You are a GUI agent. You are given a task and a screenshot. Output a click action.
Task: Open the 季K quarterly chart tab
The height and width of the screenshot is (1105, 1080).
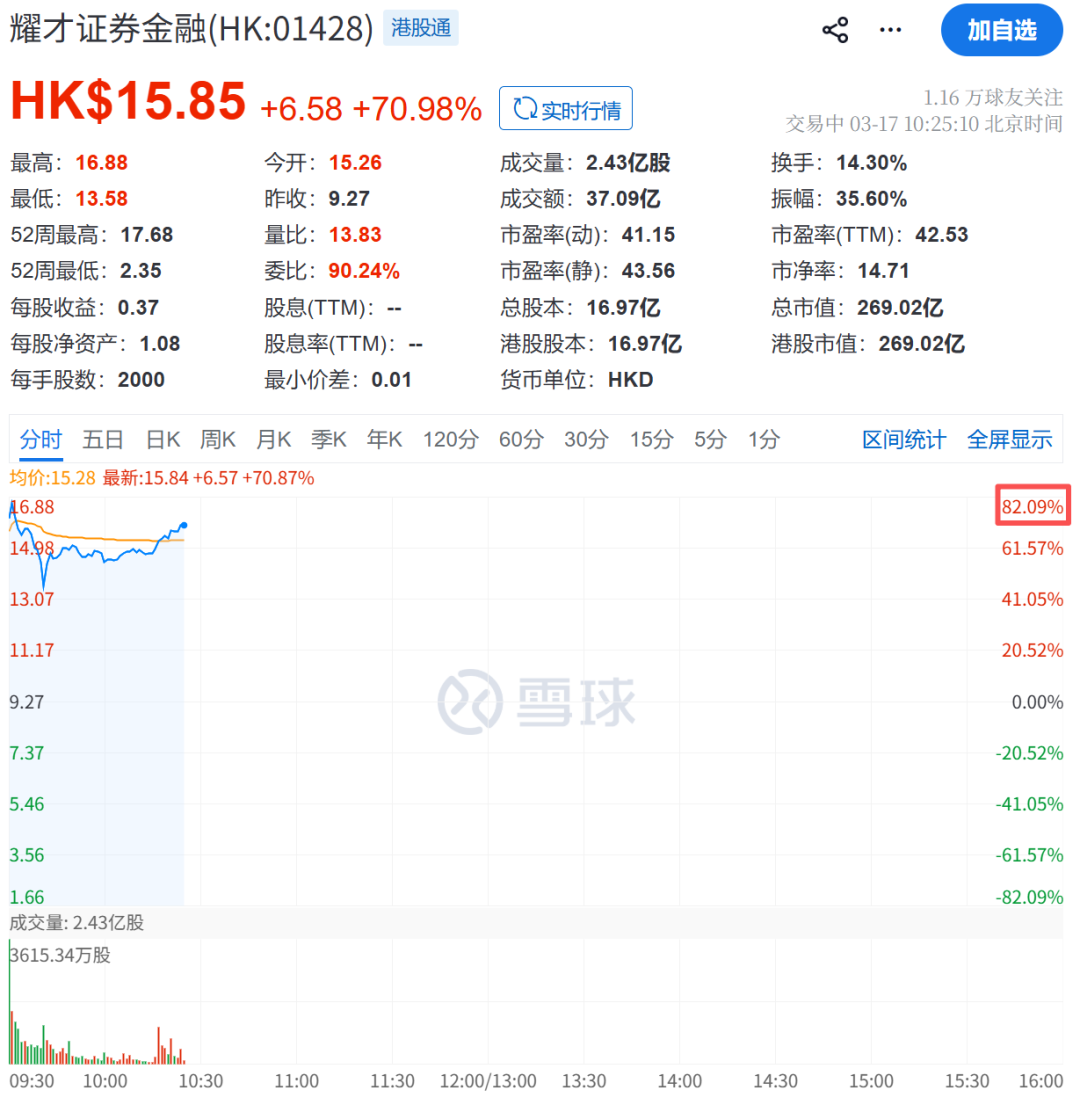(x=328, y=439)
